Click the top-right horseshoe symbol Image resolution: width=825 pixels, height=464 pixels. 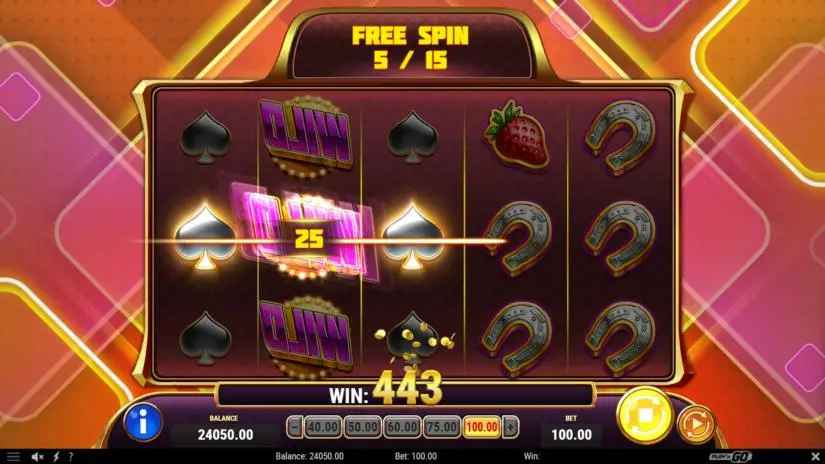[x=621, y=137]
